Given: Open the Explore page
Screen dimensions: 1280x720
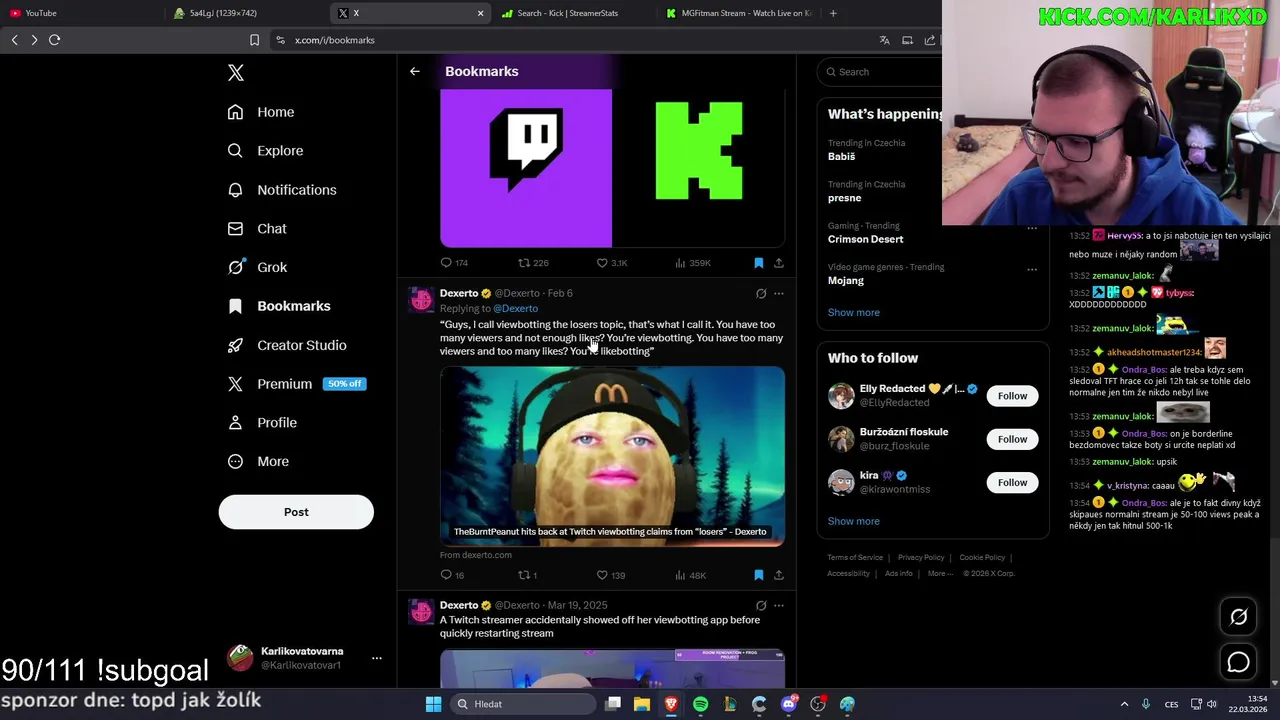Looking at the screenshot, I should click(x=265, y=151).
